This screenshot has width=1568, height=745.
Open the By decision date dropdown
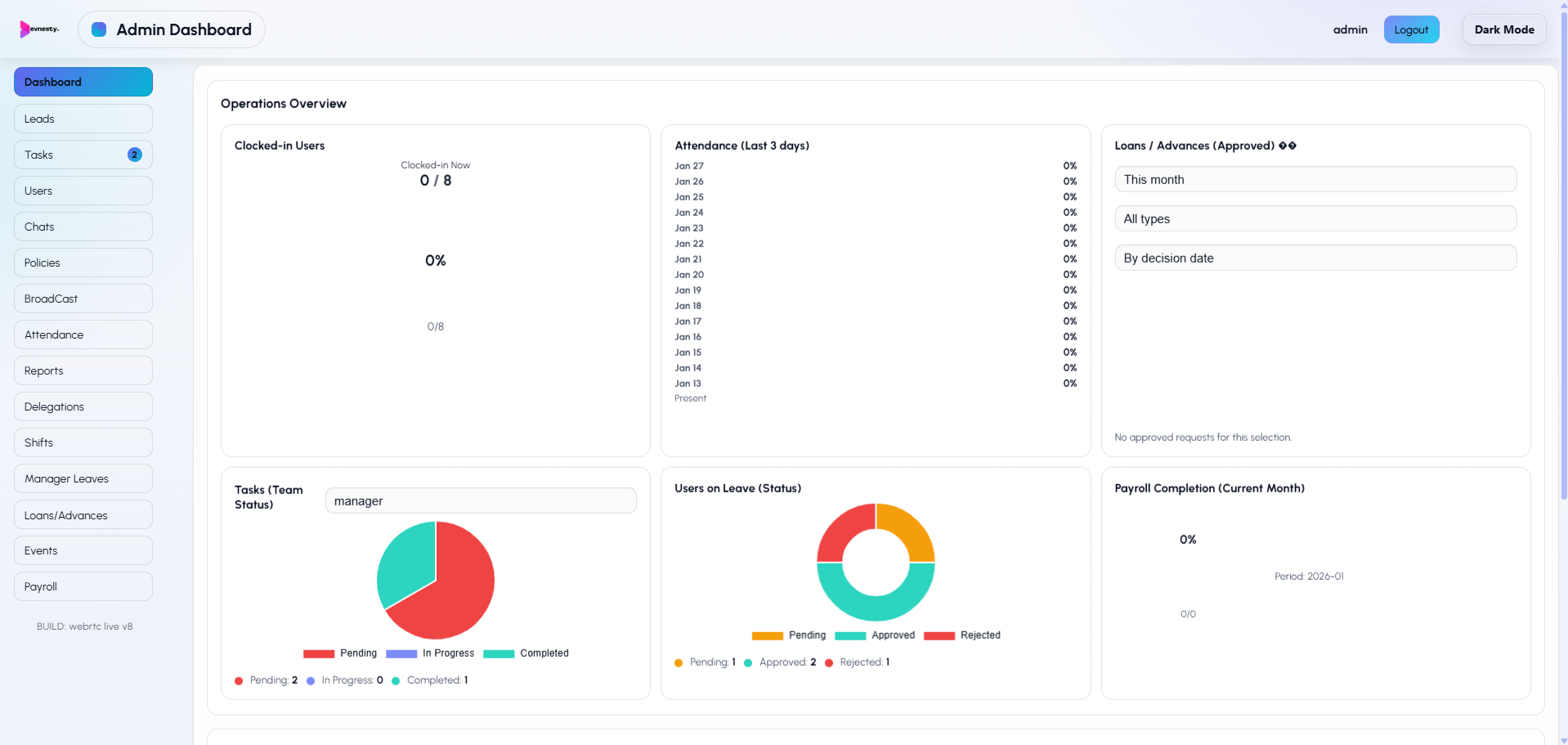[x=1315, y=258]
